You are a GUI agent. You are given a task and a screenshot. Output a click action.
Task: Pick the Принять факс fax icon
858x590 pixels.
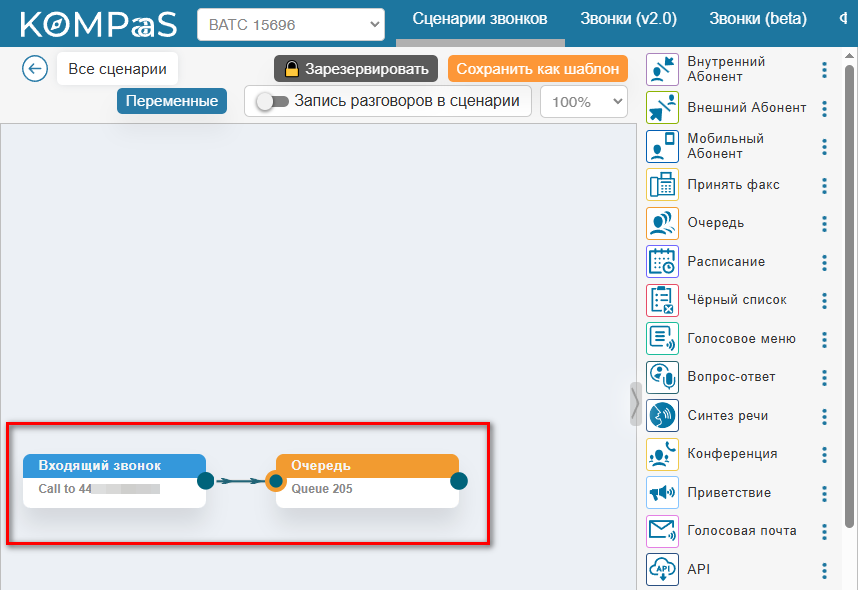coord(662,185)
